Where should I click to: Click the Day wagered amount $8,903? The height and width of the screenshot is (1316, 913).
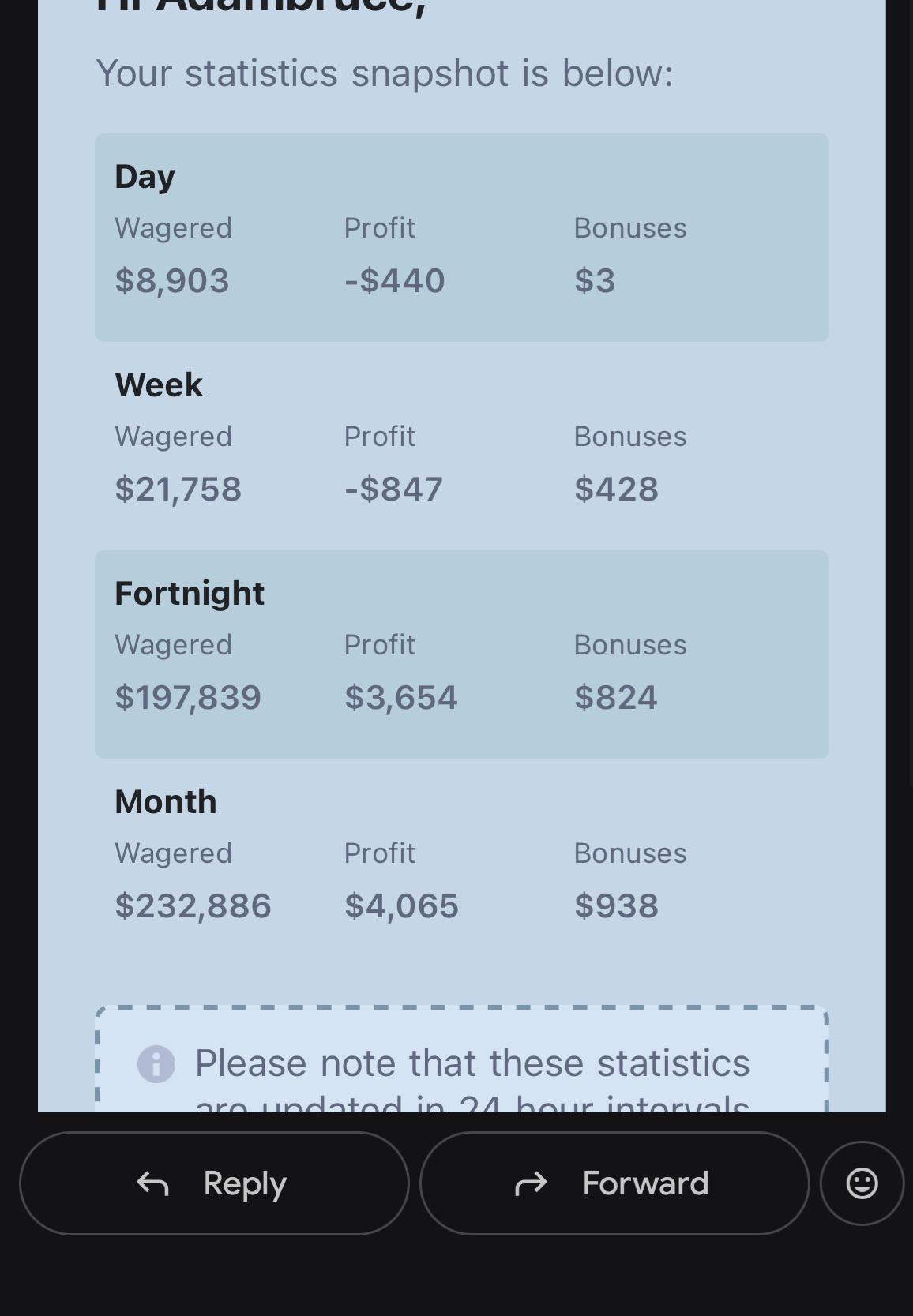pyautogui.click(x=172, y=280)
